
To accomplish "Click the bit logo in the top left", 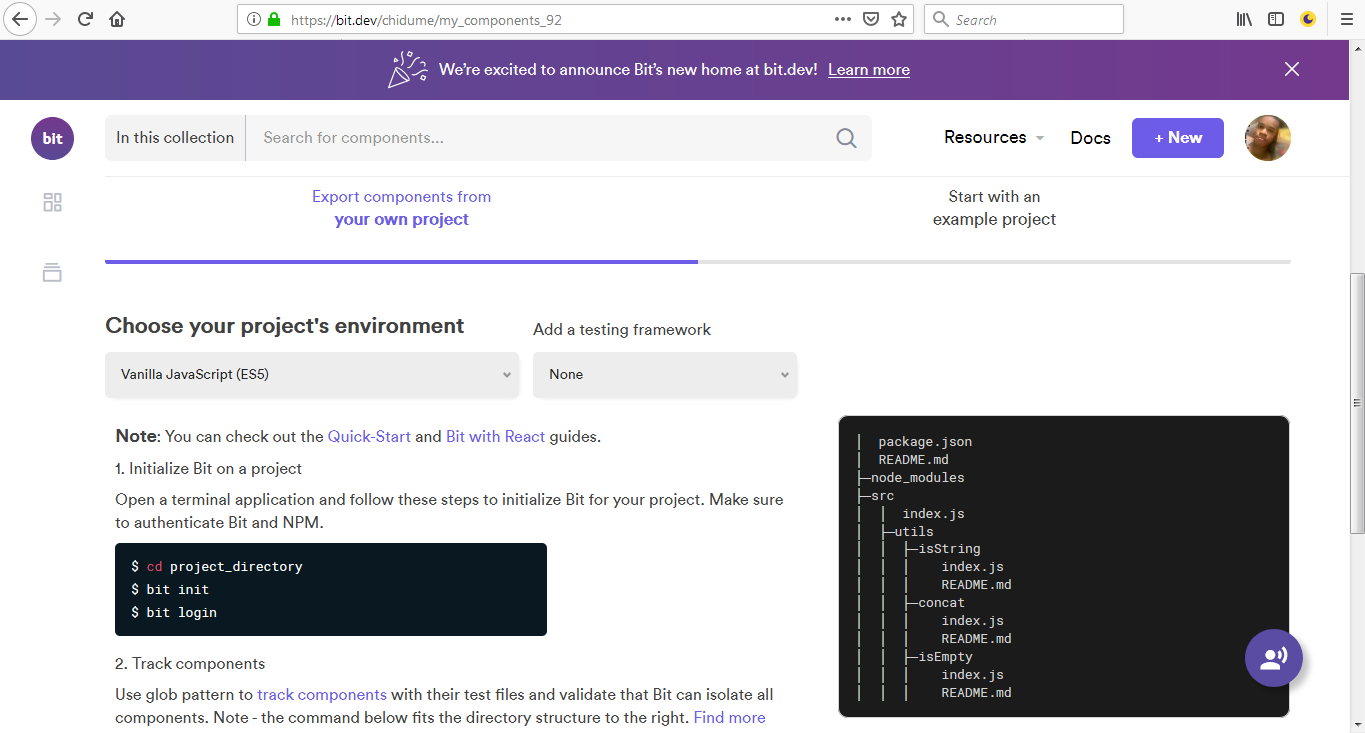I will pos(52,138).
